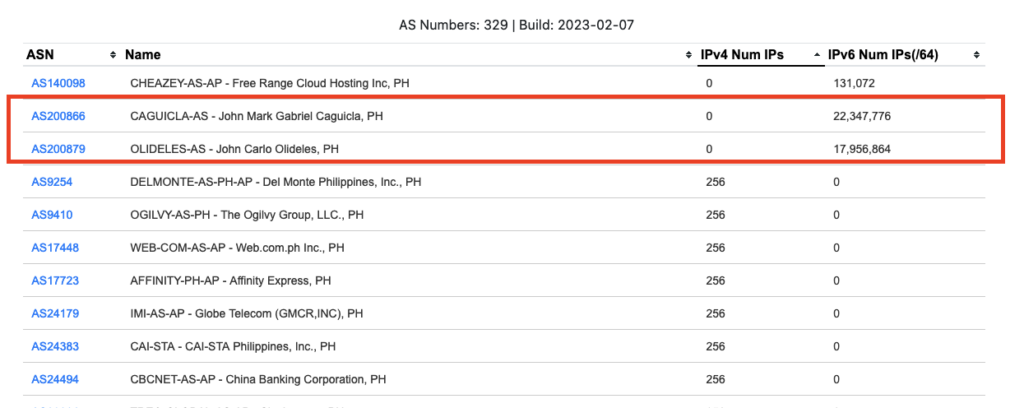
Task: Open the AS24179 link
Action: click(55, 314)
